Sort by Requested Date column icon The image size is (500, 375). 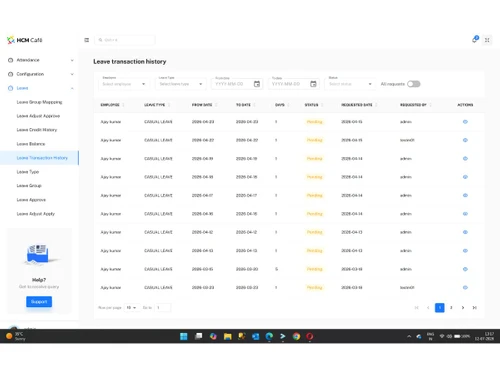[376, 105]
